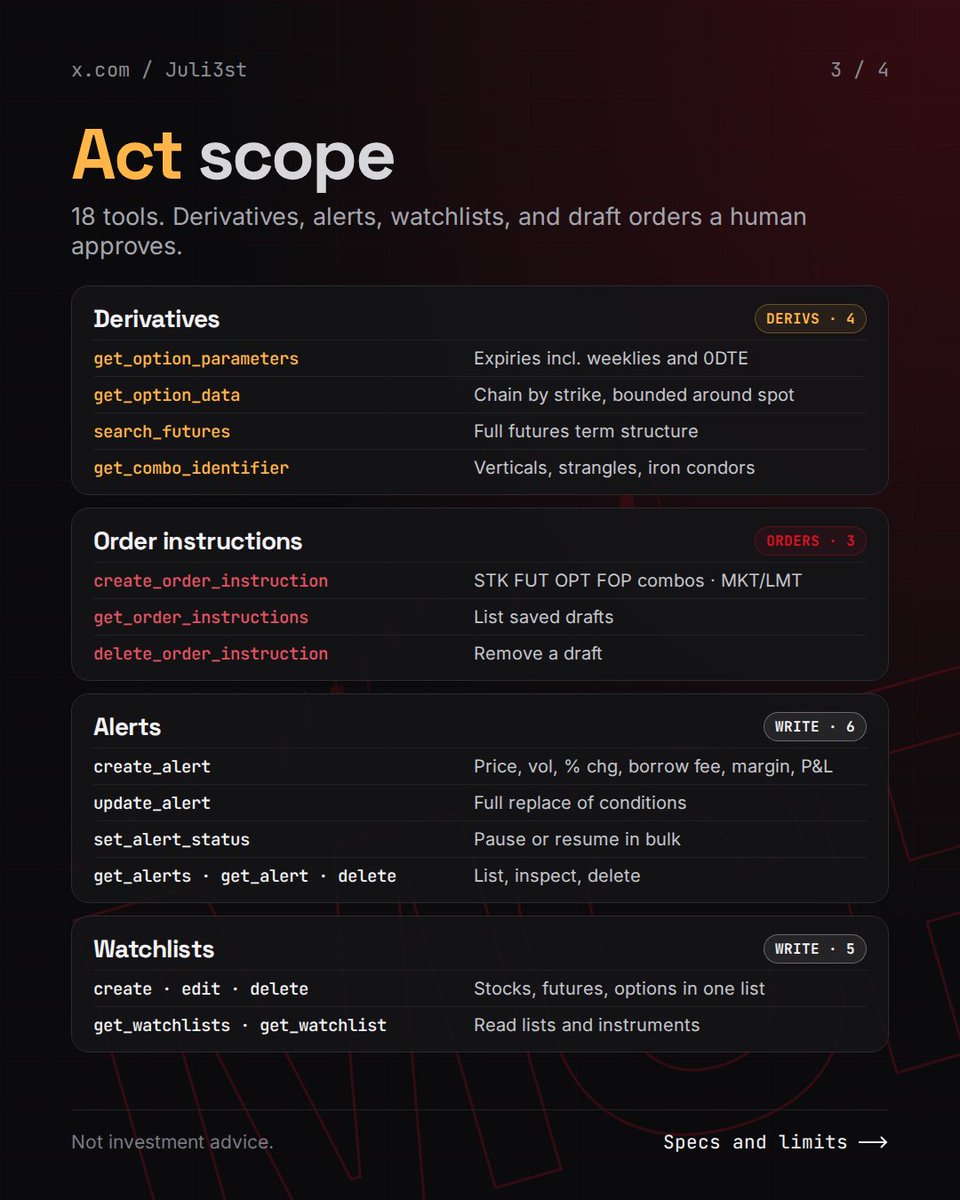This screenshot has width=960, height=1200.
Task: Open the Specs and limits link
Action: pyautogui.click(x=775, y=1142)
